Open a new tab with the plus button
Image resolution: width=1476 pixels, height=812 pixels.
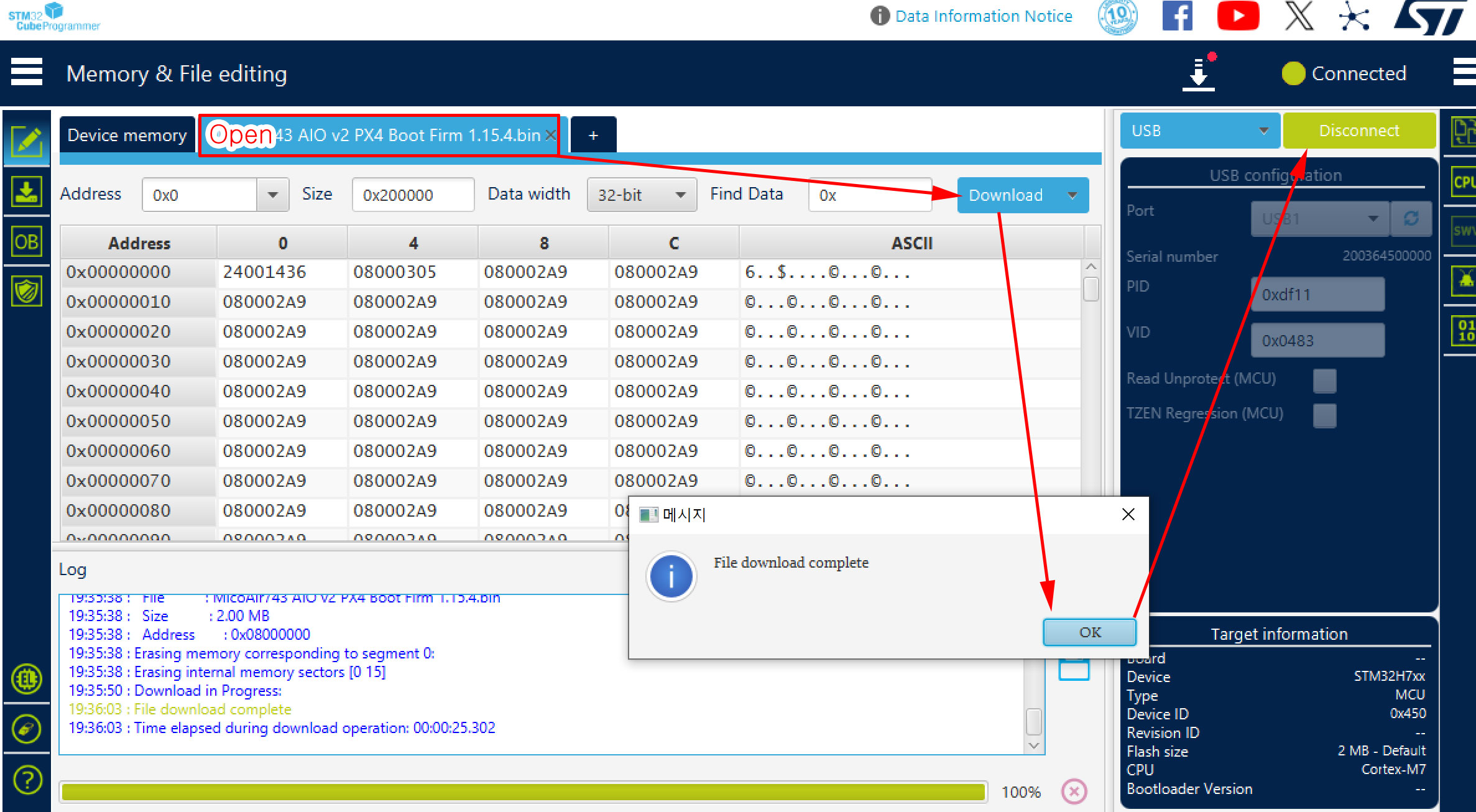click(593, 135)
